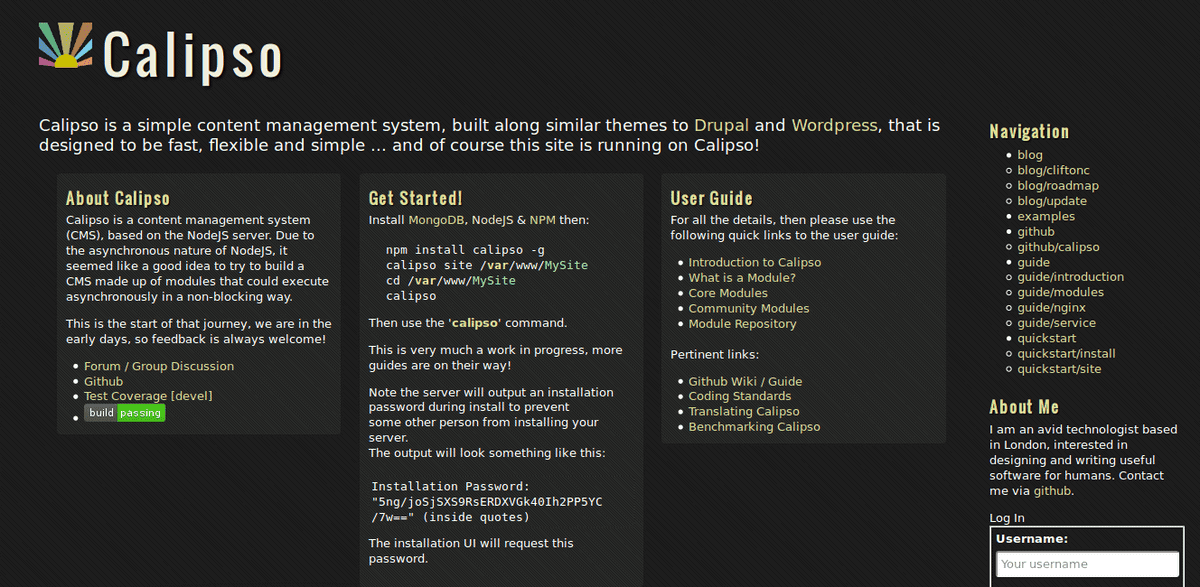1200x587 pixels.
Task: Select github/calipso in Navigation
Action: (1058, 247)
